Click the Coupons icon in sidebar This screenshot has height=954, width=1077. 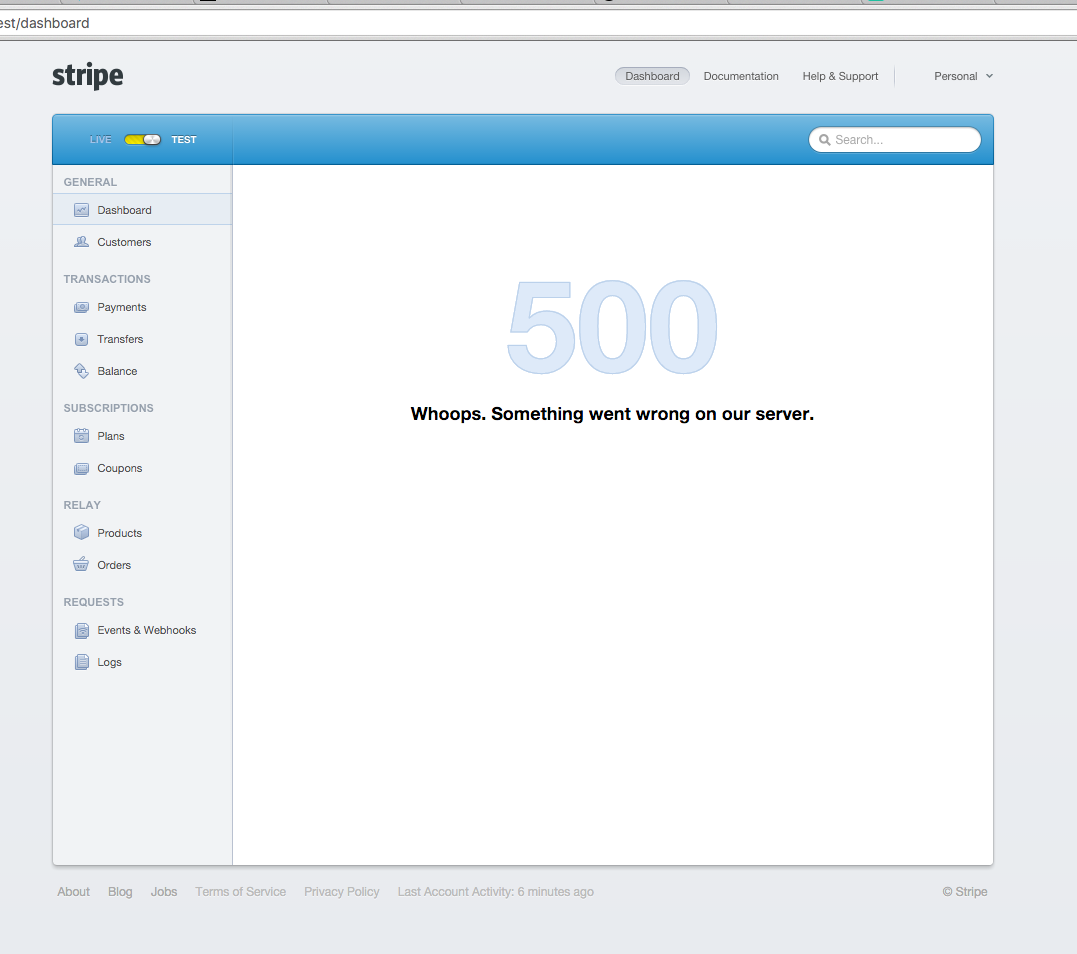pyautogui.click(x=81, y=468)
